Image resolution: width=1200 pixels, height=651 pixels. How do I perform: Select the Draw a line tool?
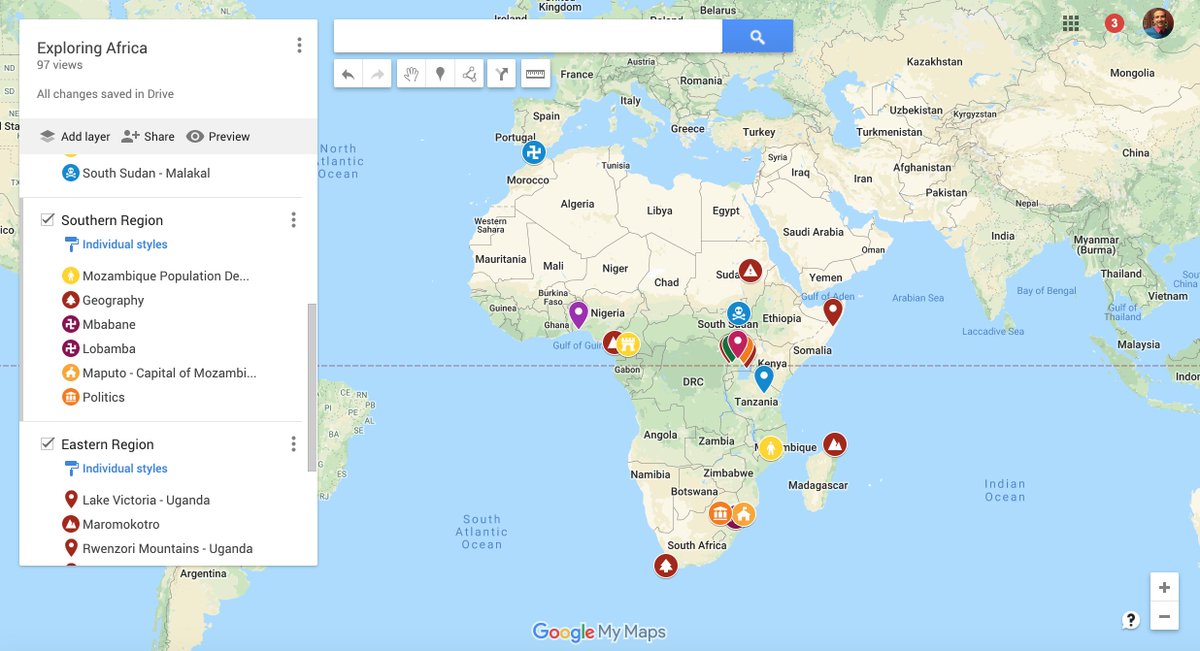click(x=470, y=73)
